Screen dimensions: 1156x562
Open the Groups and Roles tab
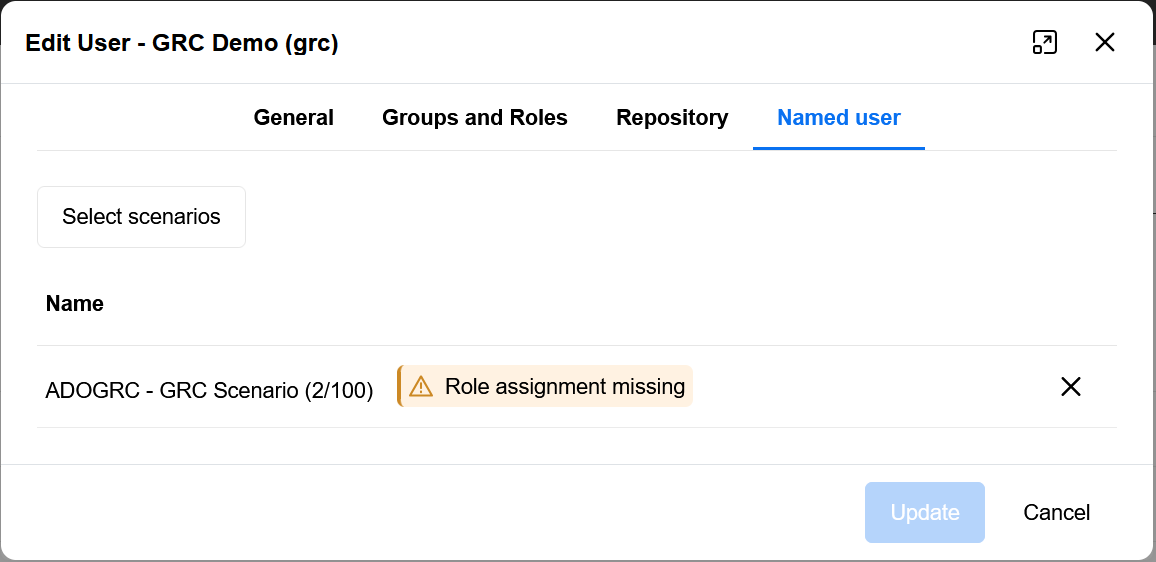pyautogui.click(x=474, y=118)
